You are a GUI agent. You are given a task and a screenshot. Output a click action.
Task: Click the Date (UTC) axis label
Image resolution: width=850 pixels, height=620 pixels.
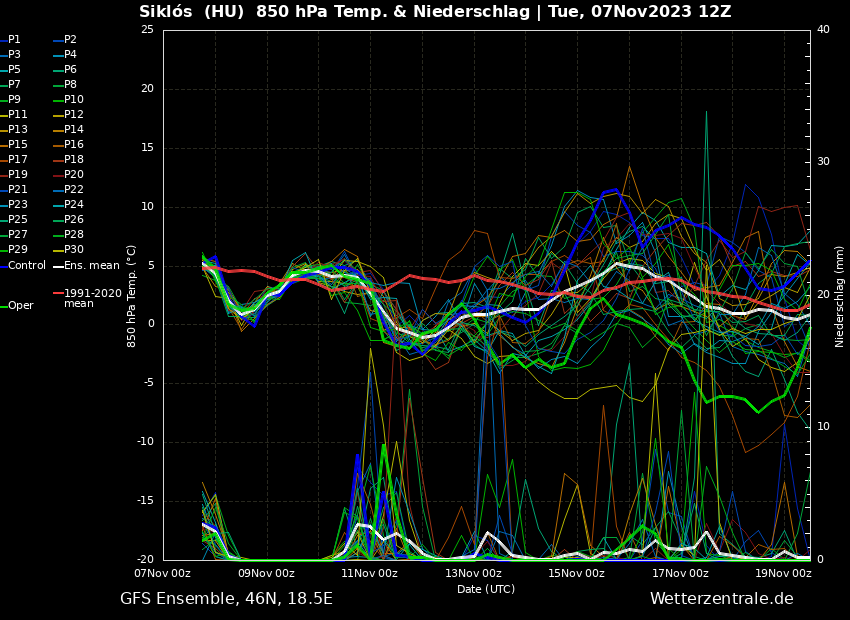pos(486,589)
